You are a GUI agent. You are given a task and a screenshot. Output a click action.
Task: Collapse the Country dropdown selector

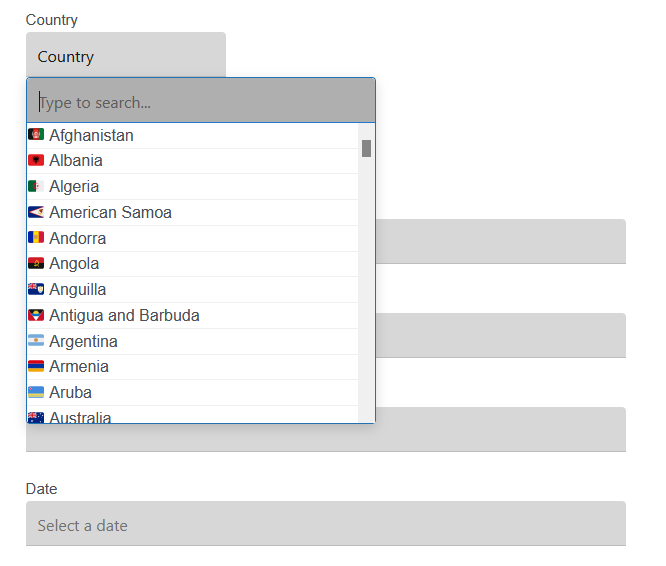tap(126, 56)
